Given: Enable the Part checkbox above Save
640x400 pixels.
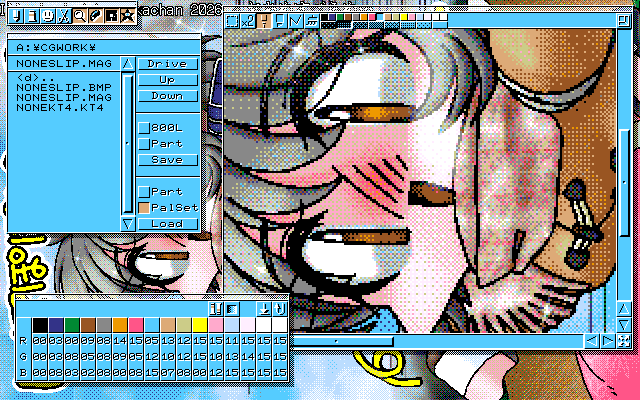Looking at the screenshot, I should (x=144, y=144).
